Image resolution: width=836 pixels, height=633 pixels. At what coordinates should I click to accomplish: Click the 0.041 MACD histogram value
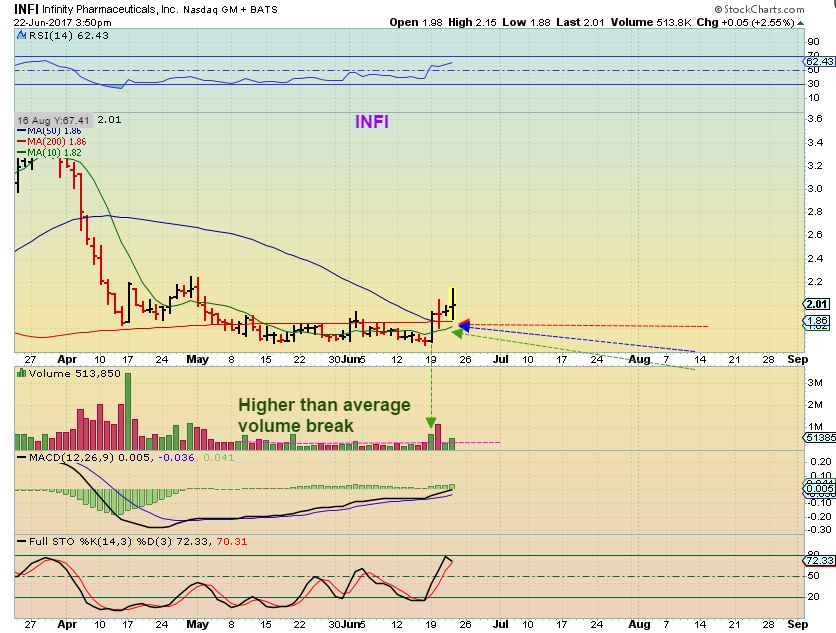[x=219, y=458]
